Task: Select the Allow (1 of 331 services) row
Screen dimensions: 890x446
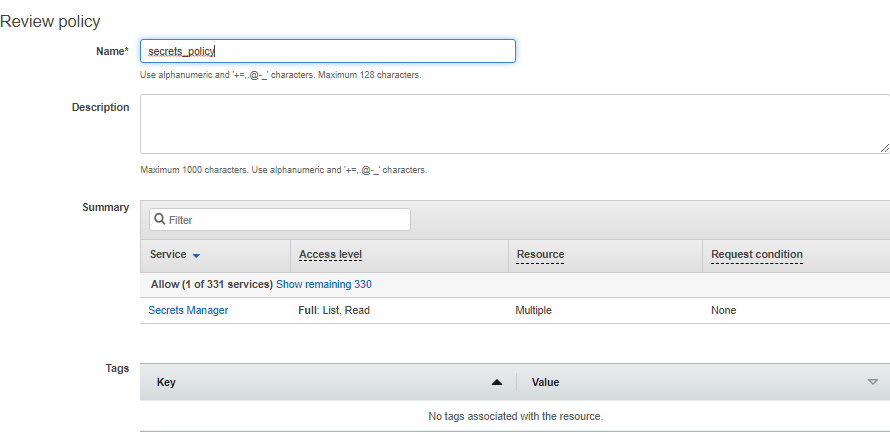Action: coord(515,285)
